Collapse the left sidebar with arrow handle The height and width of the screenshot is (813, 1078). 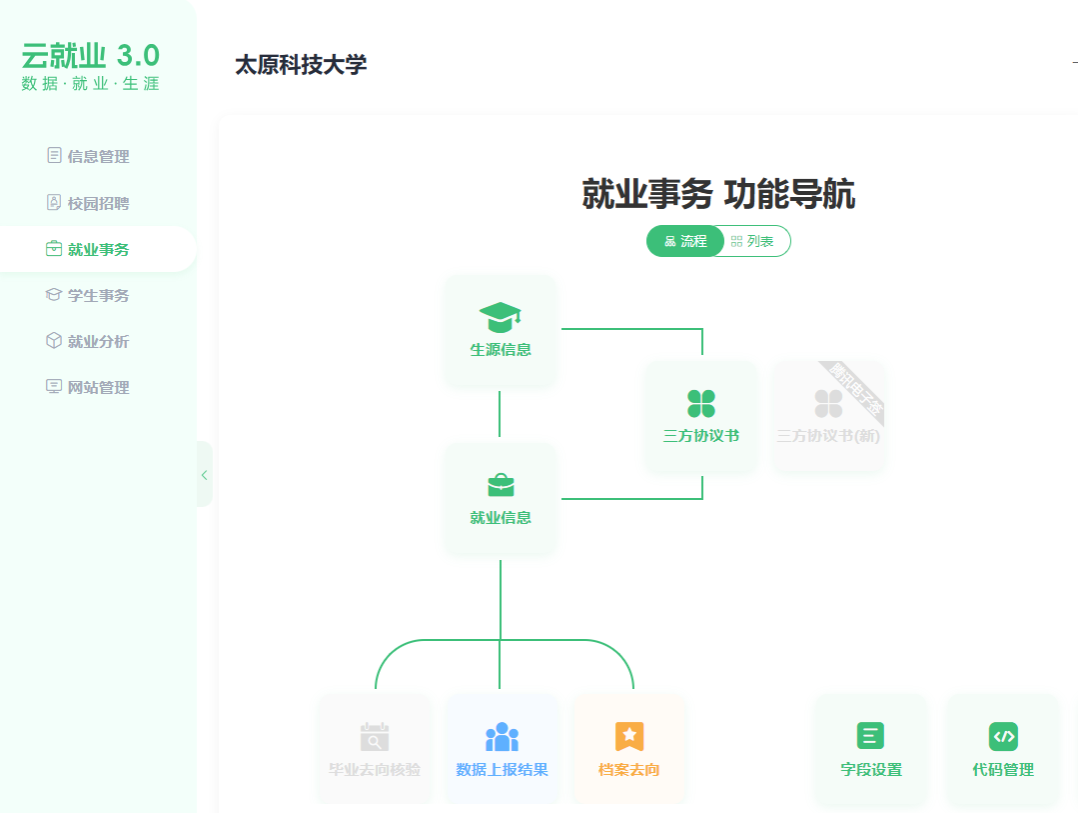[x=204, y=475]
